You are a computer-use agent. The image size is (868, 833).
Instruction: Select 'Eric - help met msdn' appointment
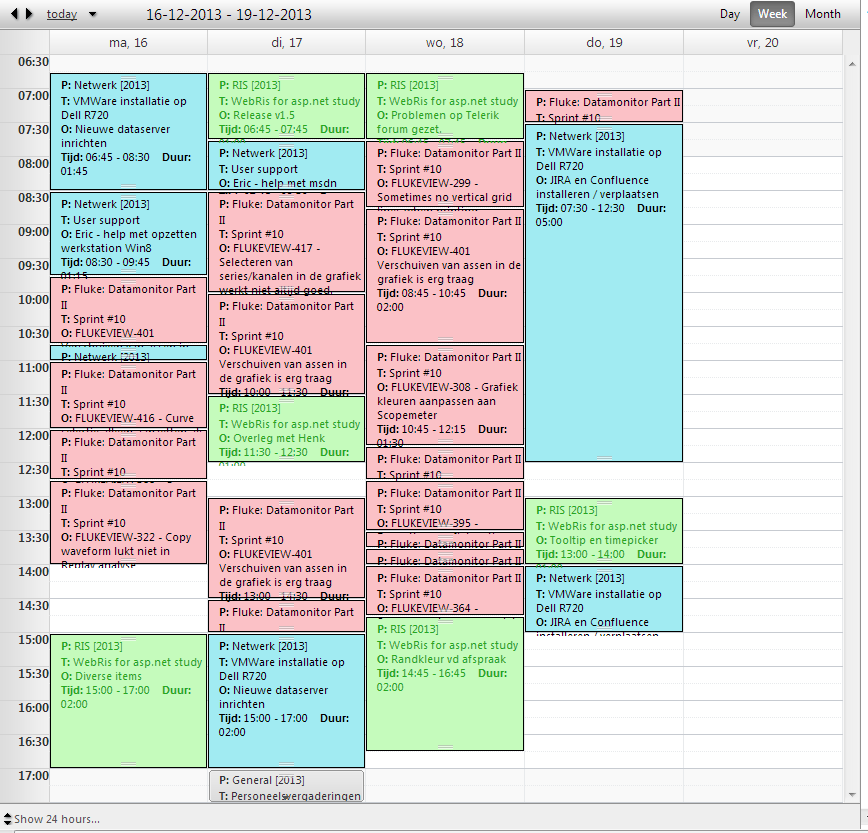[x=287, y=166]
